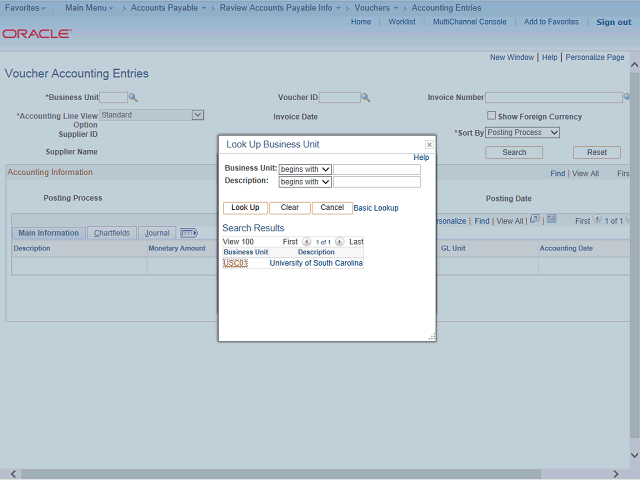
Task: Click the Home link
Action: (x=361, y=22)
